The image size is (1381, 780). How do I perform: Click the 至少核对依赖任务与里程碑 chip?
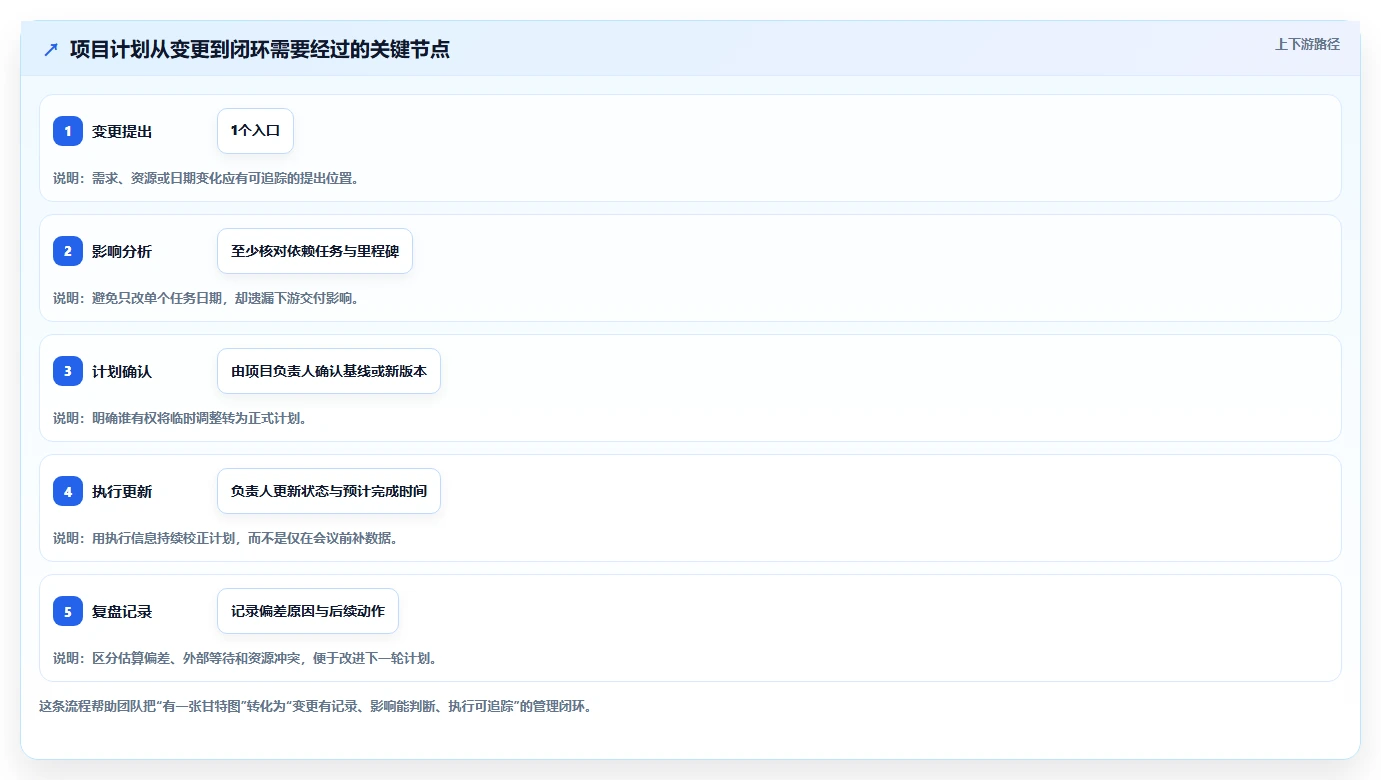click(315, 251)
